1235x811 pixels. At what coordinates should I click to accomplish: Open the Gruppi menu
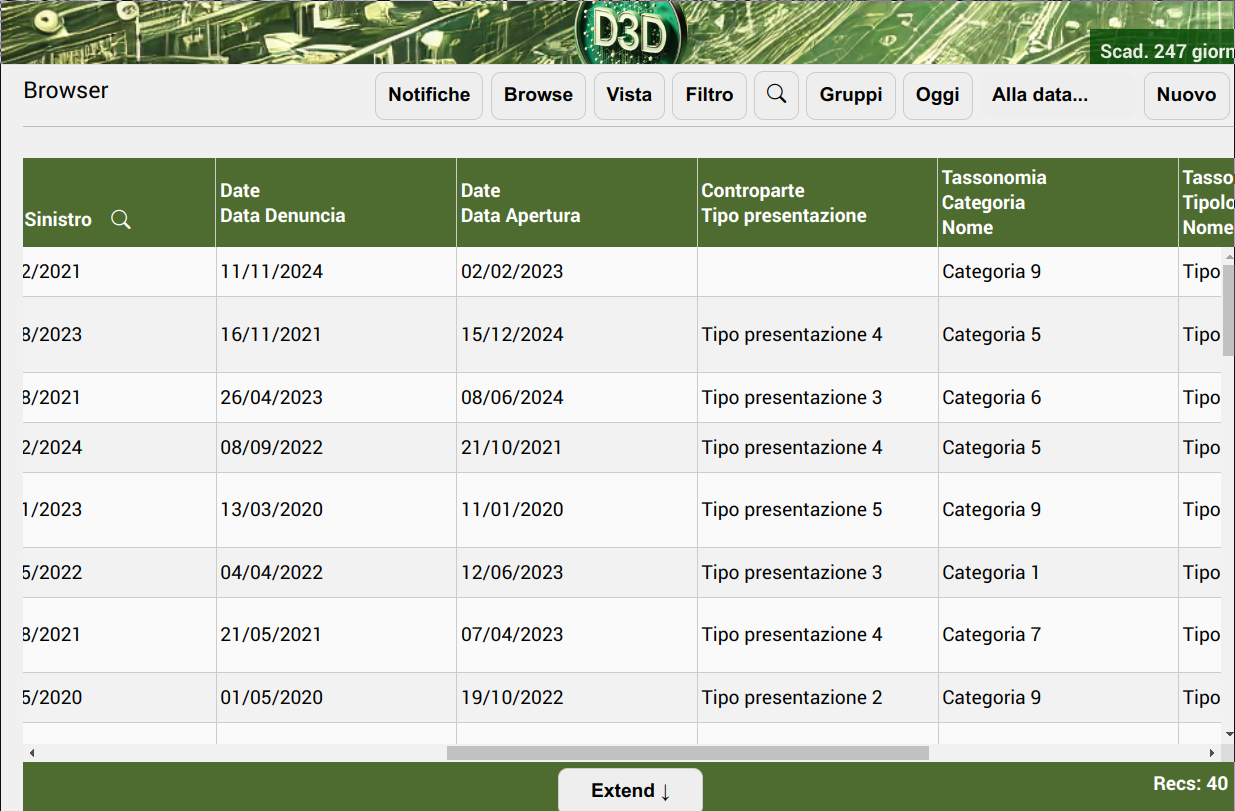pos(851,95)
